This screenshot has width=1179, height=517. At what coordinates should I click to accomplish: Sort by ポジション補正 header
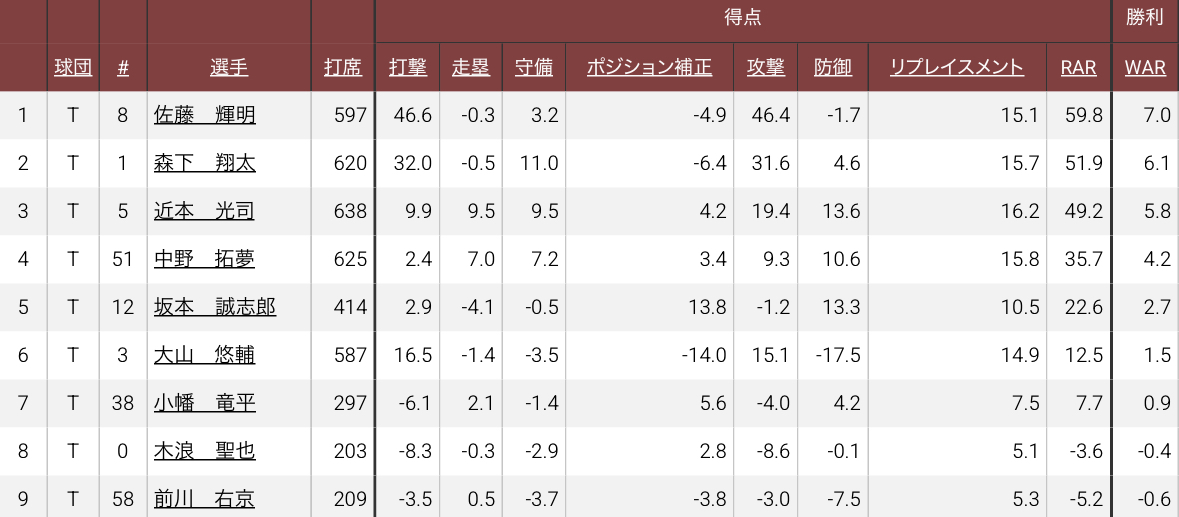tap(649, 67)
